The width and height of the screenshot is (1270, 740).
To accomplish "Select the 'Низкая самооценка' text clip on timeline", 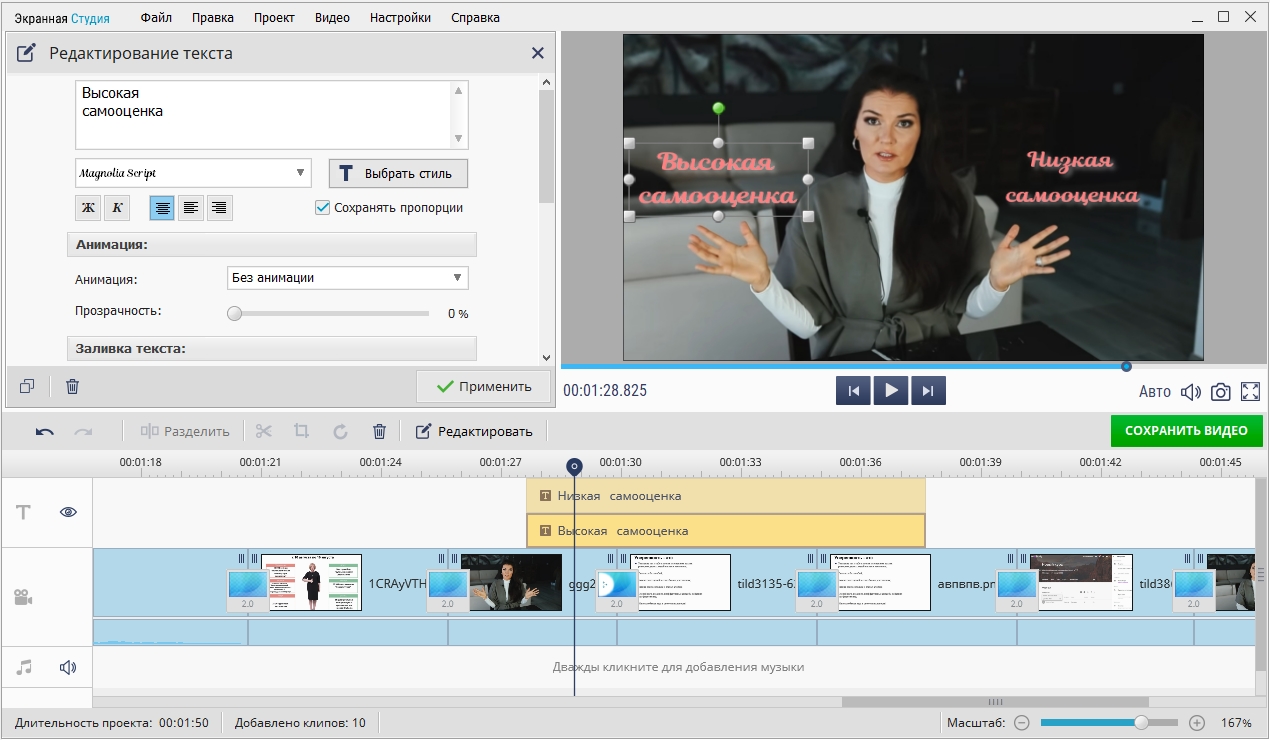I will coord(725,496).
